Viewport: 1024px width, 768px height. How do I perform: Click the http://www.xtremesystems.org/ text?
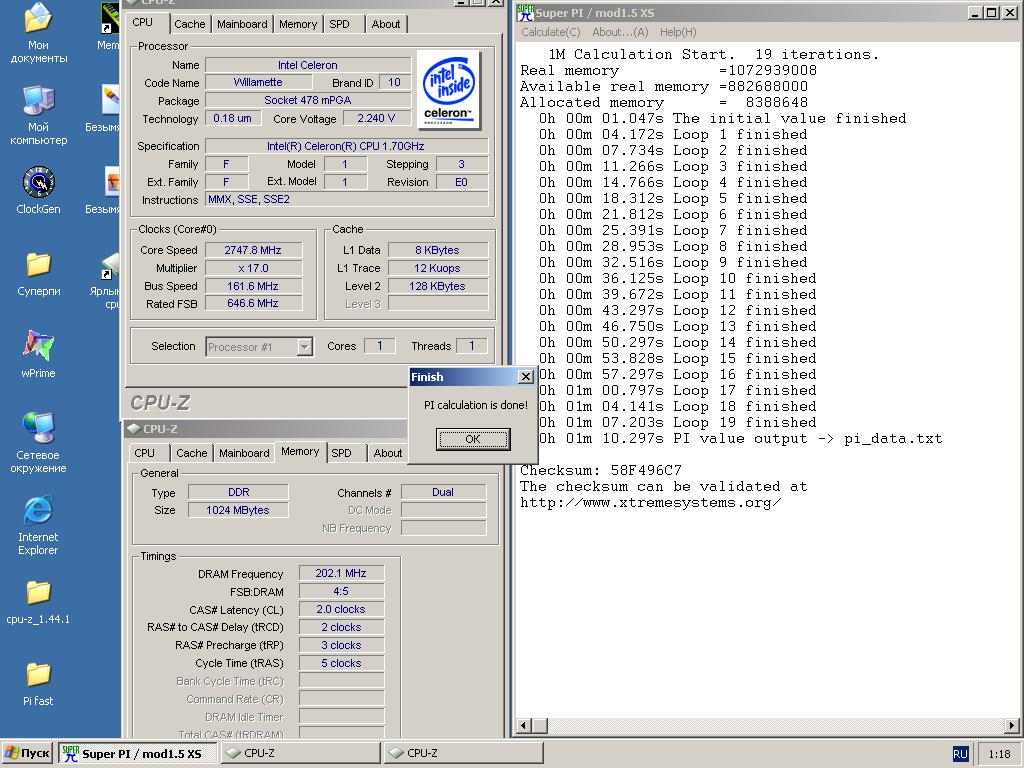pyautogui.click(x=650, y=502)
